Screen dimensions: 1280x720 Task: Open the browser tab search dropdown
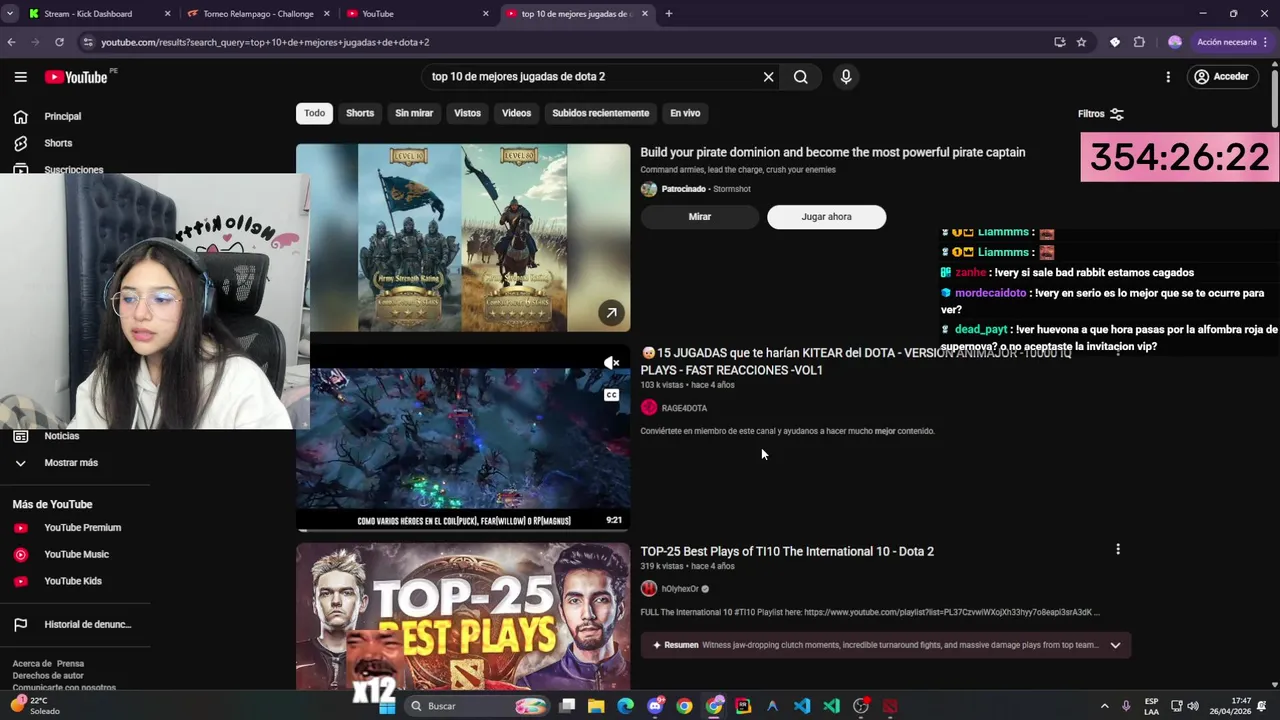coord(9,14)
